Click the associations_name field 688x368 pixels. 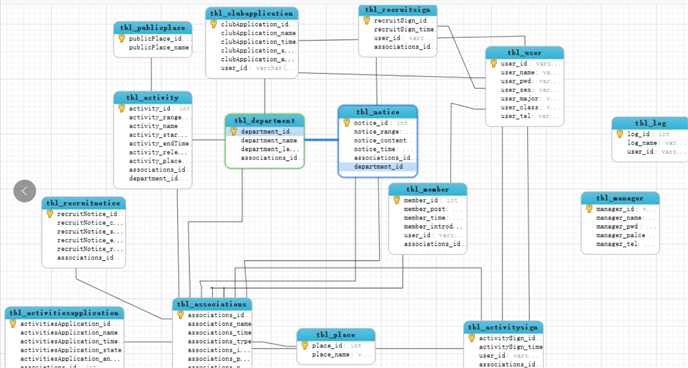pyautogui.click(x=219, y=324)
